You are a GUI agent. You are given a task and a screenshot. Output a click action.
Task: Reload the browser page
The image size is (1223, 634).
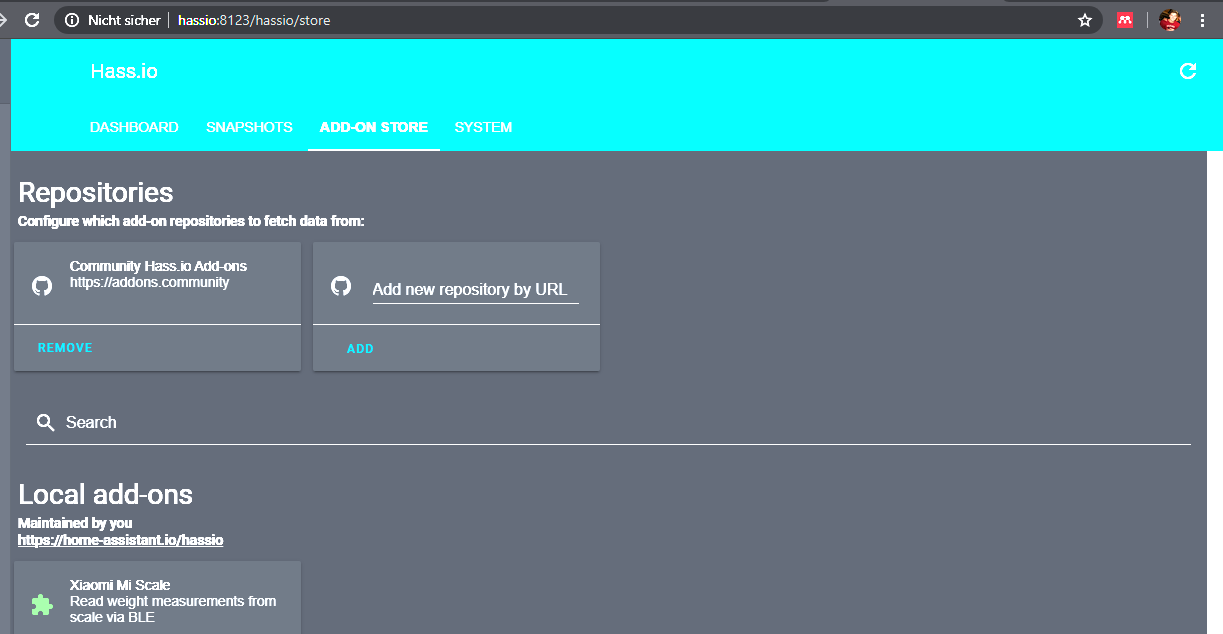32,19
